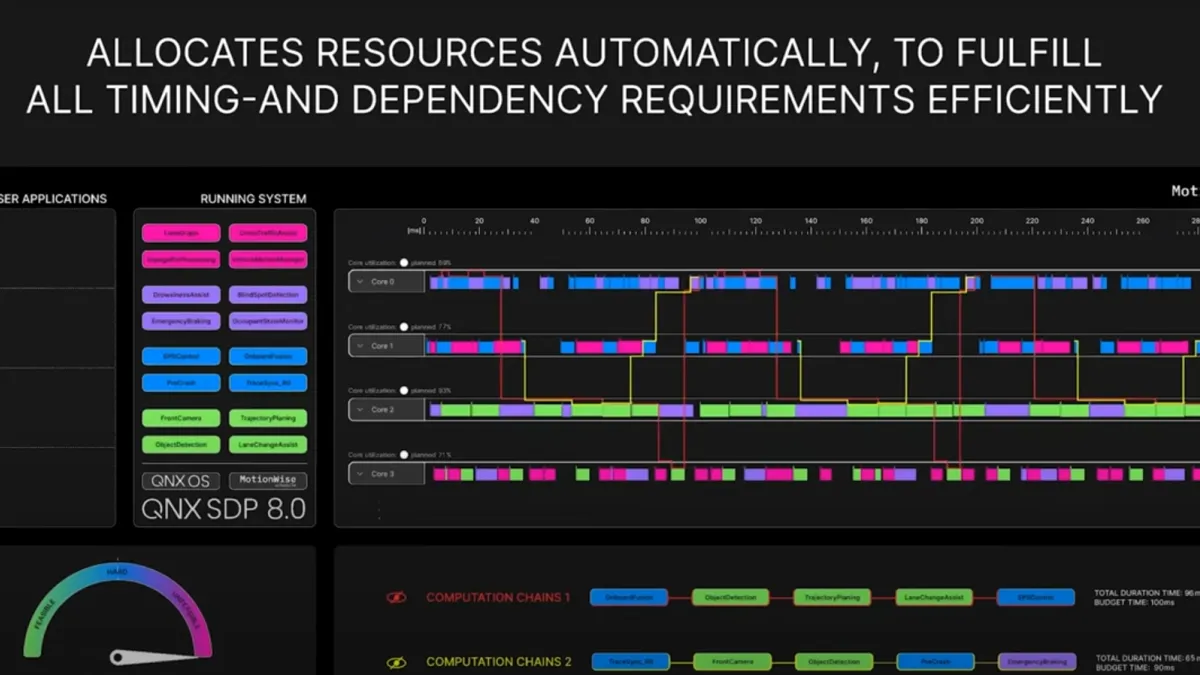Click the DrowsinessAssist purple app block

click(180, 295)
